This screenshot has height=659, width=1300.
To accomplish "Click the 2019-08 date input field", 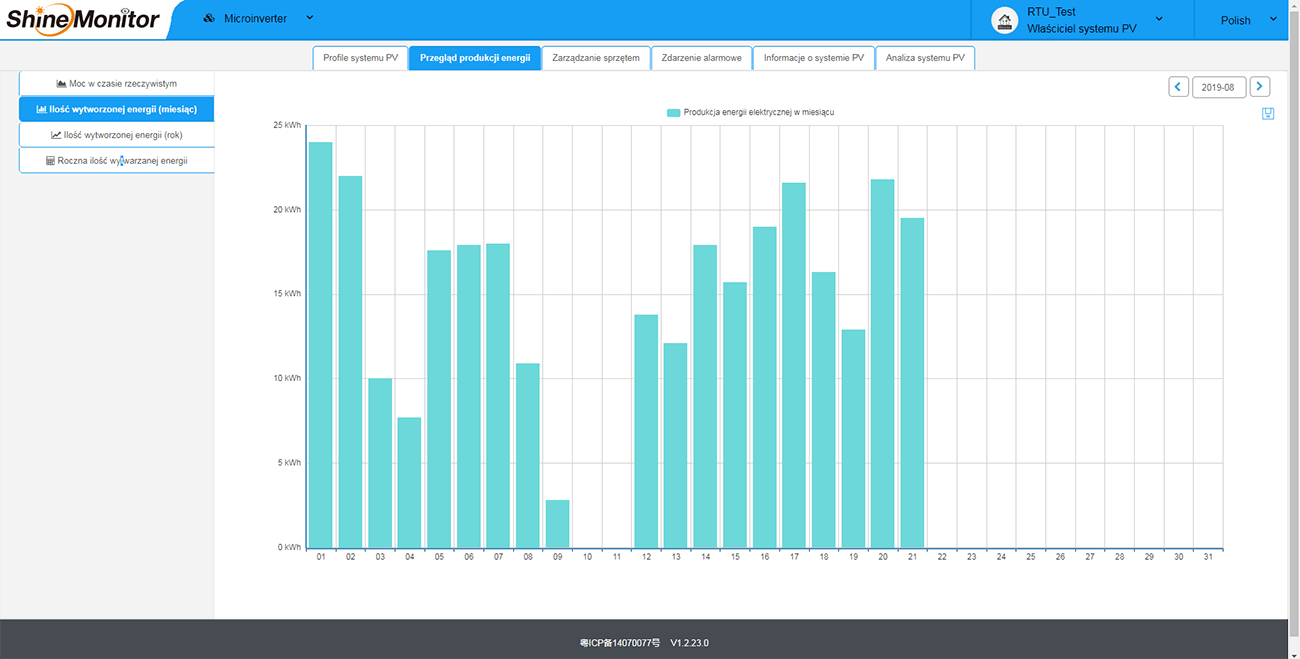I will (x=1219, y=87).
